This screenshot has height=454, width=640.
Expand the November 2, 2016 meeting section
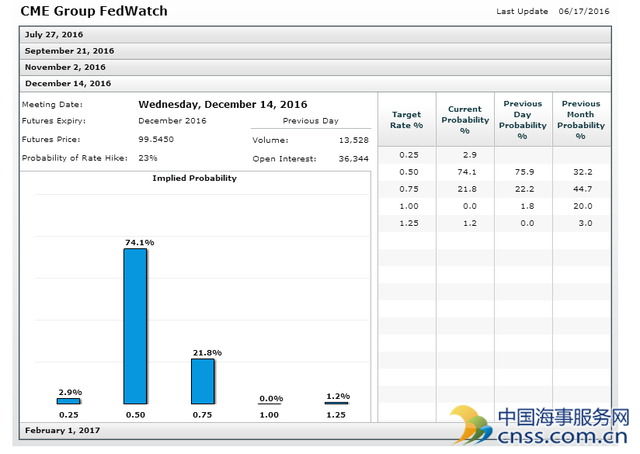click(315, 67)
